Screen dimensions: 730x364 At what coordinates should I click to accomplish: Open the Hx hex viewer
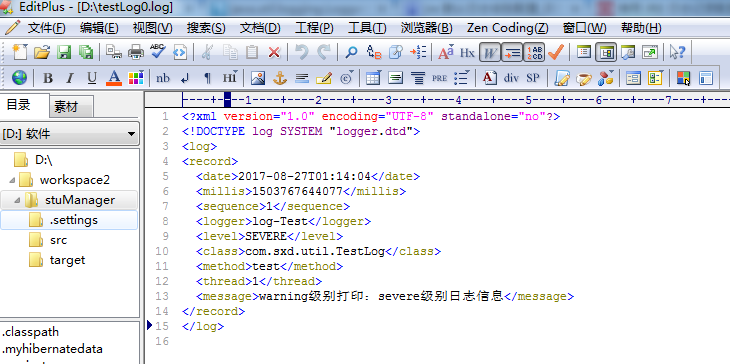coord(467,53)
